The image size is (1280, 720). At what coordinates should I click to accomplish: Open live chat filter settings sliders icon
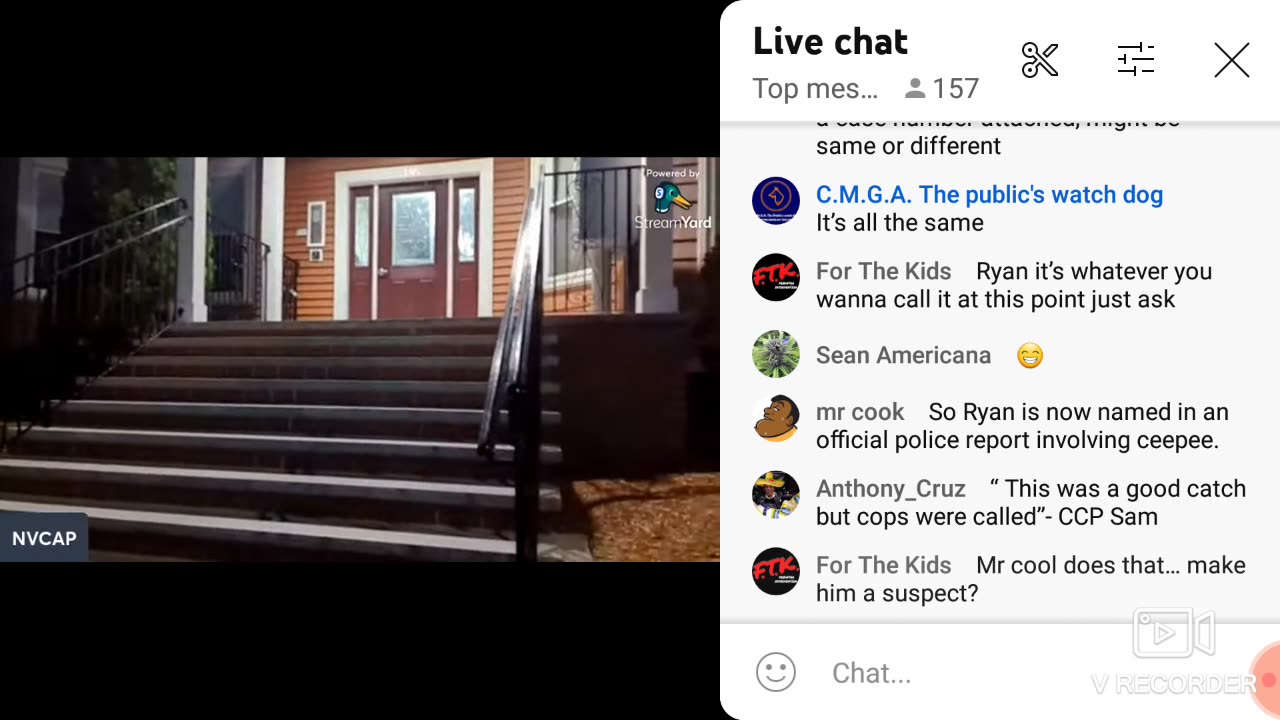1136,60
